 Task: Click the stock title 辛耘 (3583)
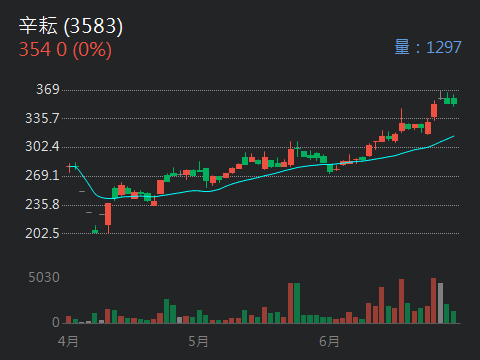(71, 26)
